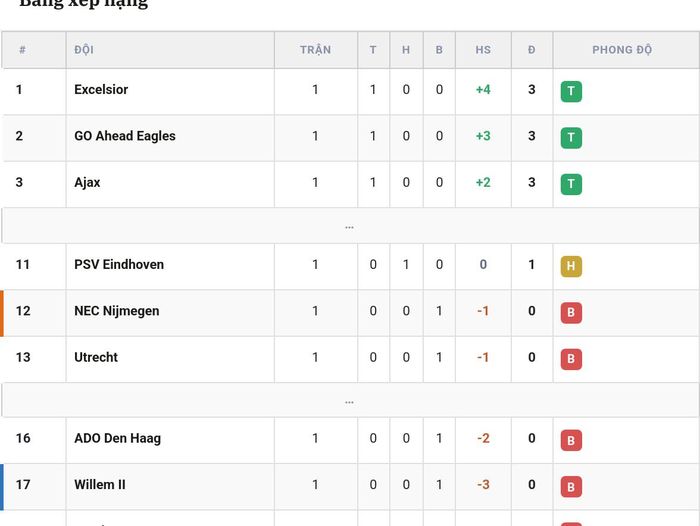Click ADO Den Haag's red B badge
The height and width of the screenshot is (526, 700).
pos(571,440)
